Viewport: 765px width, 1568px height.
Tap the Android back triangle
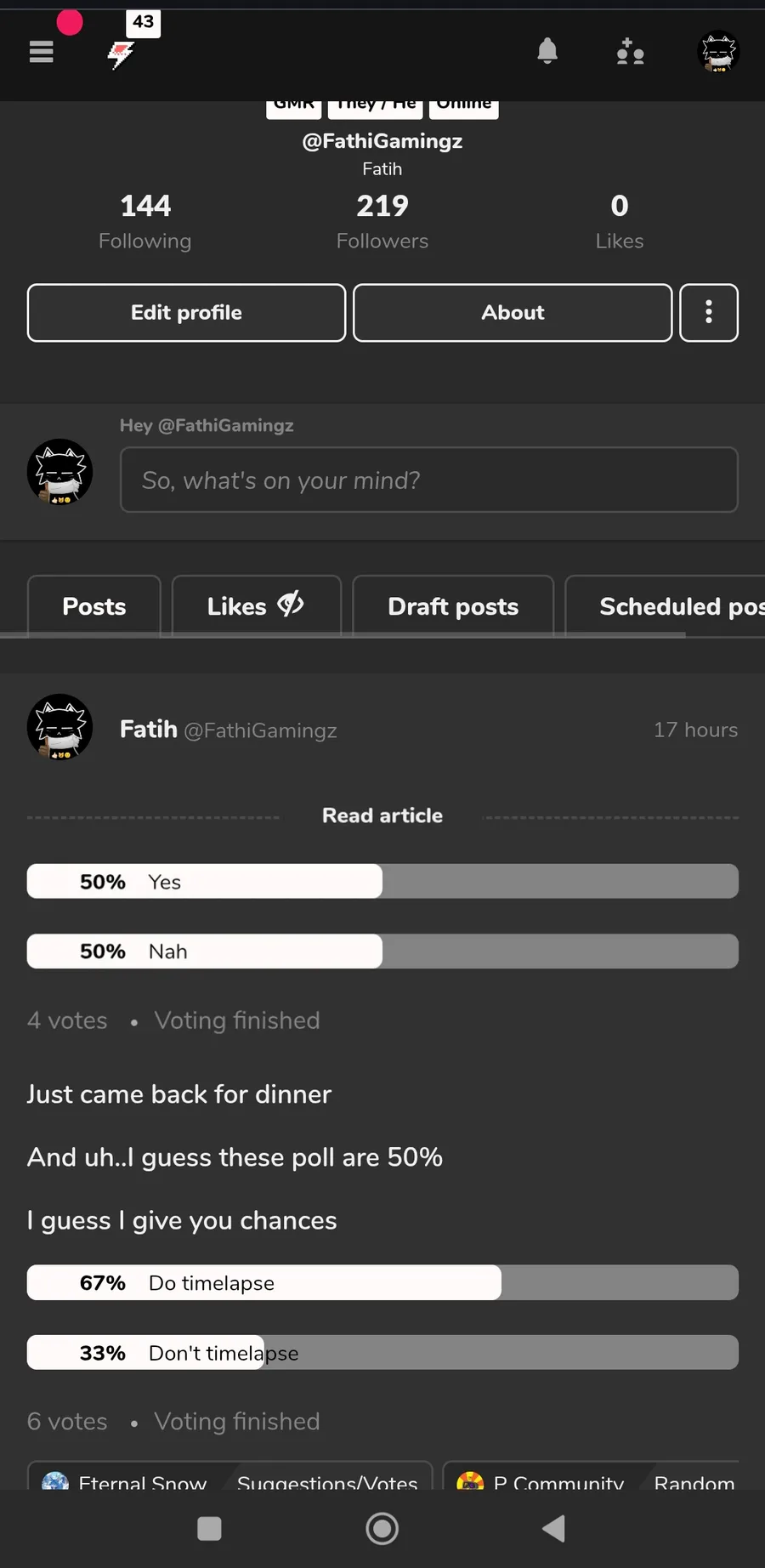click(554, 1528)
